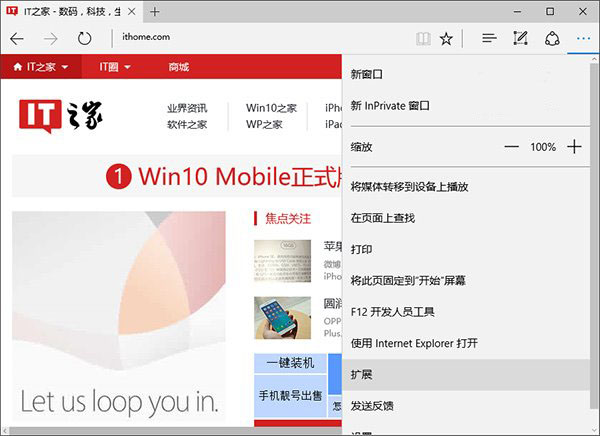Select 使用 Internet Explorer 打开 option
600x436 pixels.
pos(414,343)
